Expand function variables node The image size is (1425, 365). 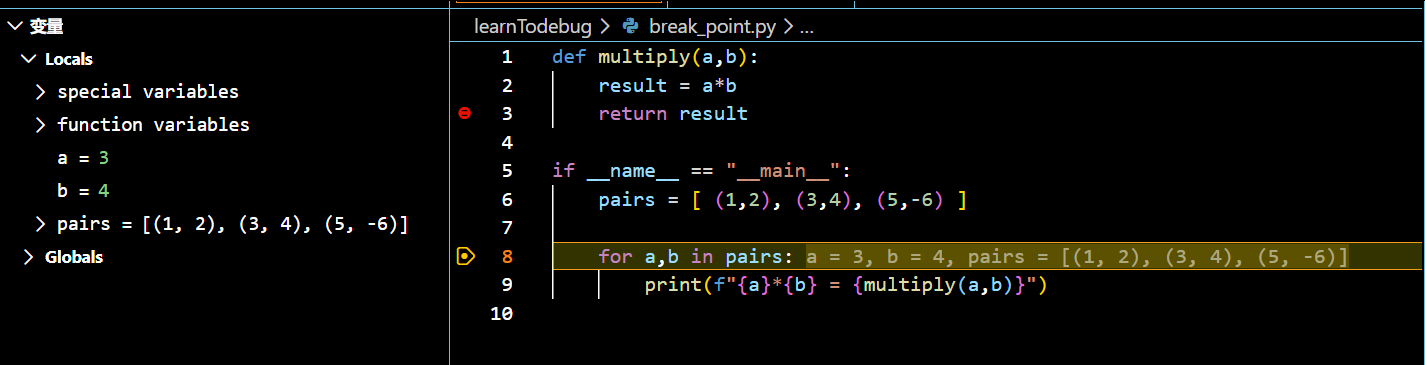(41, 125)
